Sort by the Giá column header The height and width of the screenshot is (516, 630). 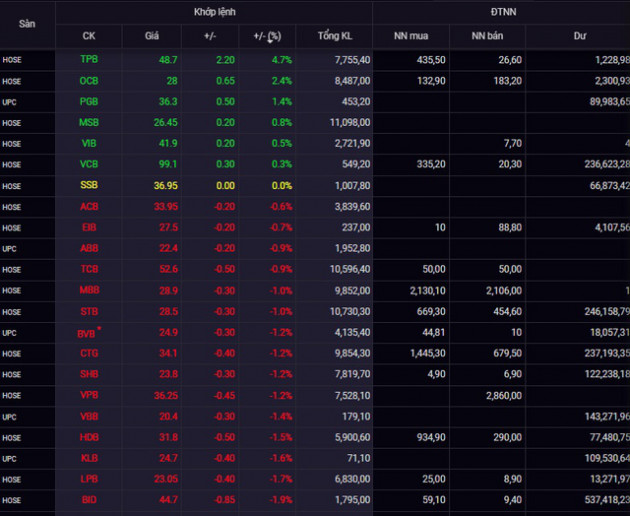coord(152,36)
